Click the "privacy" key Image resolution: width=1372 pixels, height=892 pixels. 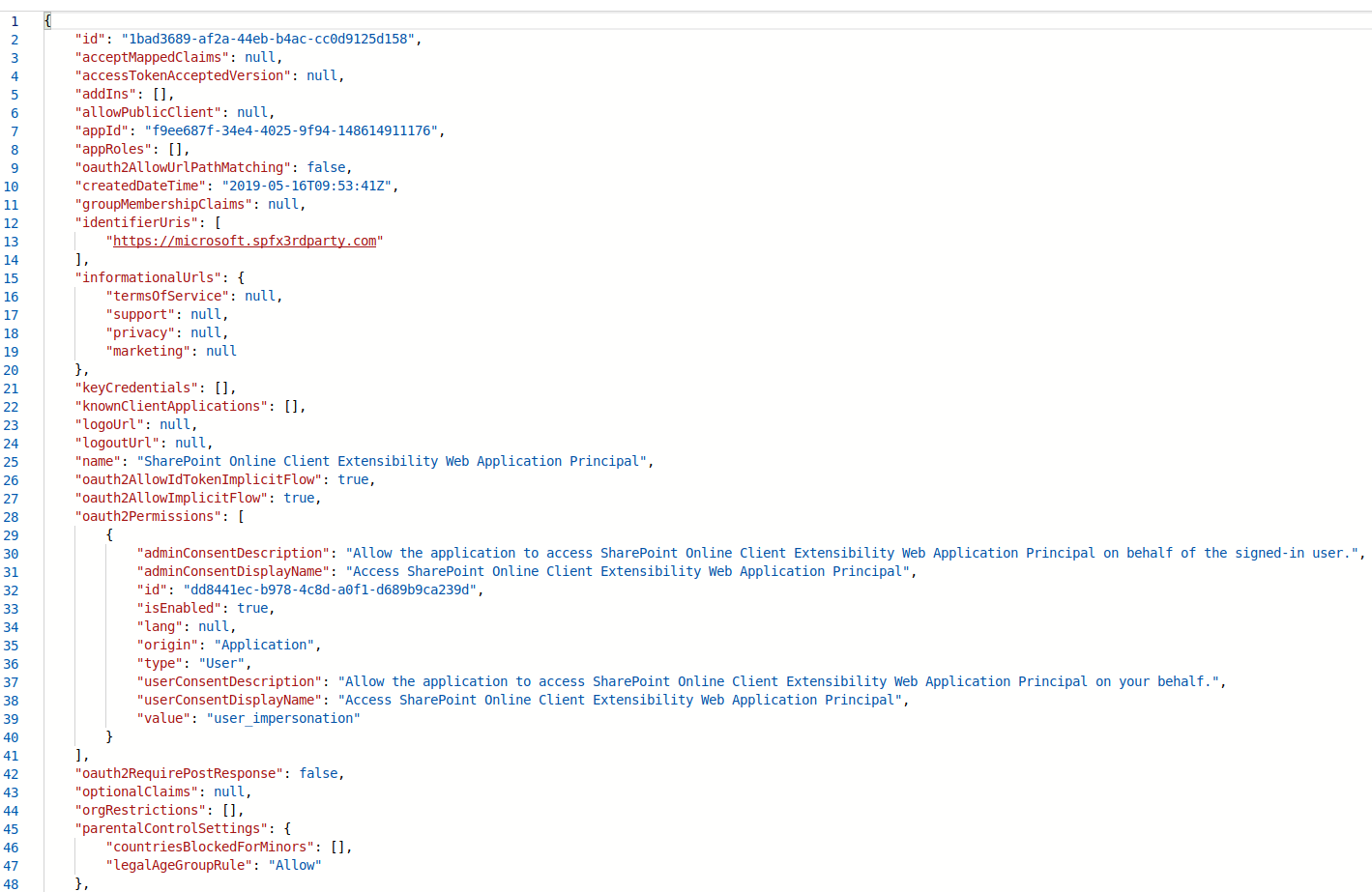pyautogui.click(x=140, y=332)
